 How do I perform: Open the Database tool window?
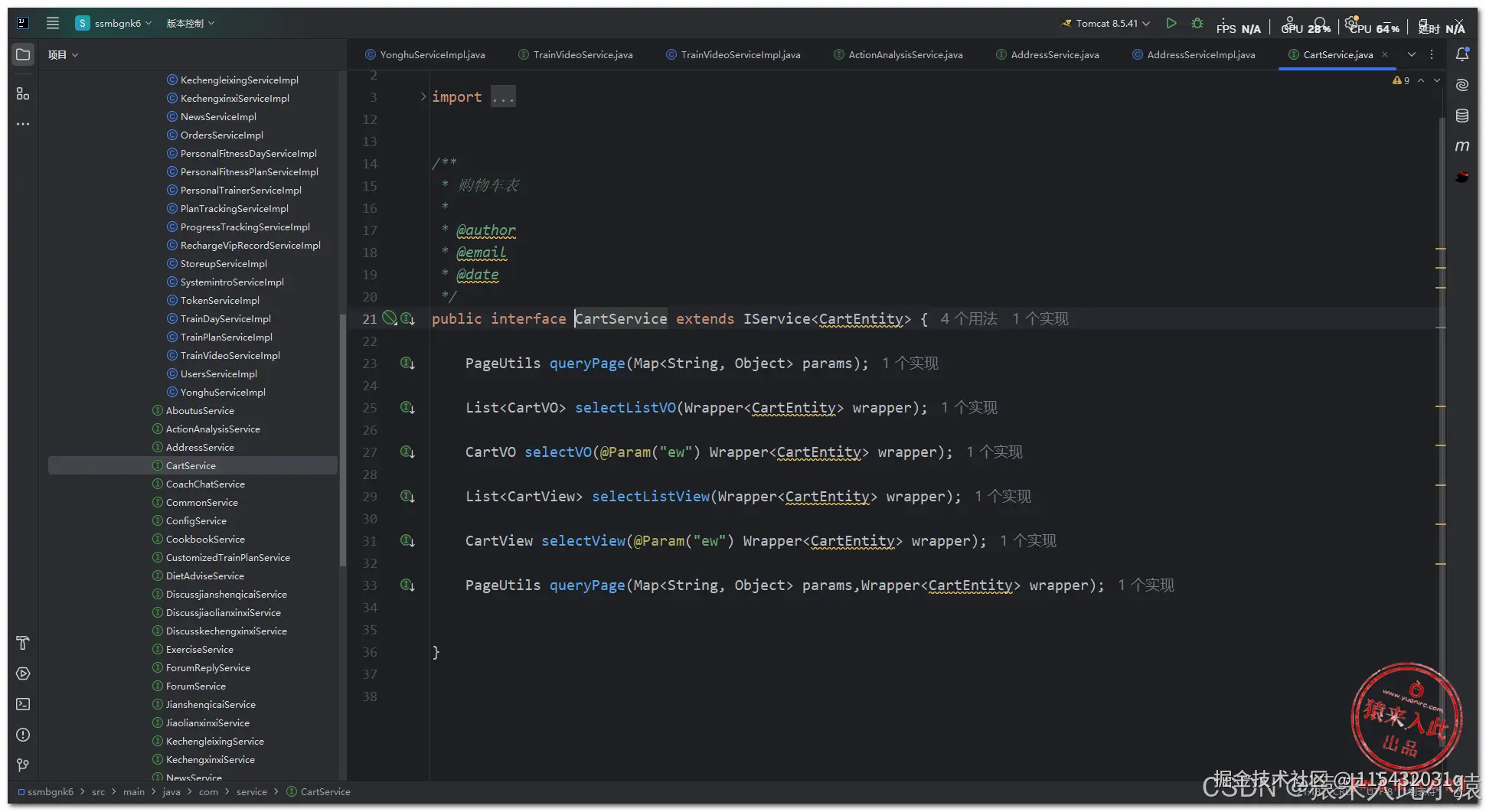point(1462,116)
